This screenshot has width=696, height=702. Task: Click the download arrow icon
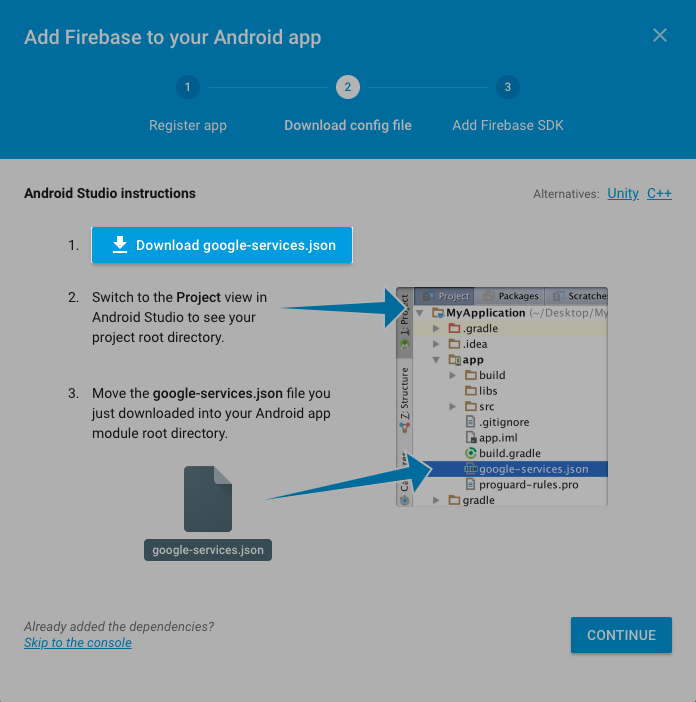point(120,245)
